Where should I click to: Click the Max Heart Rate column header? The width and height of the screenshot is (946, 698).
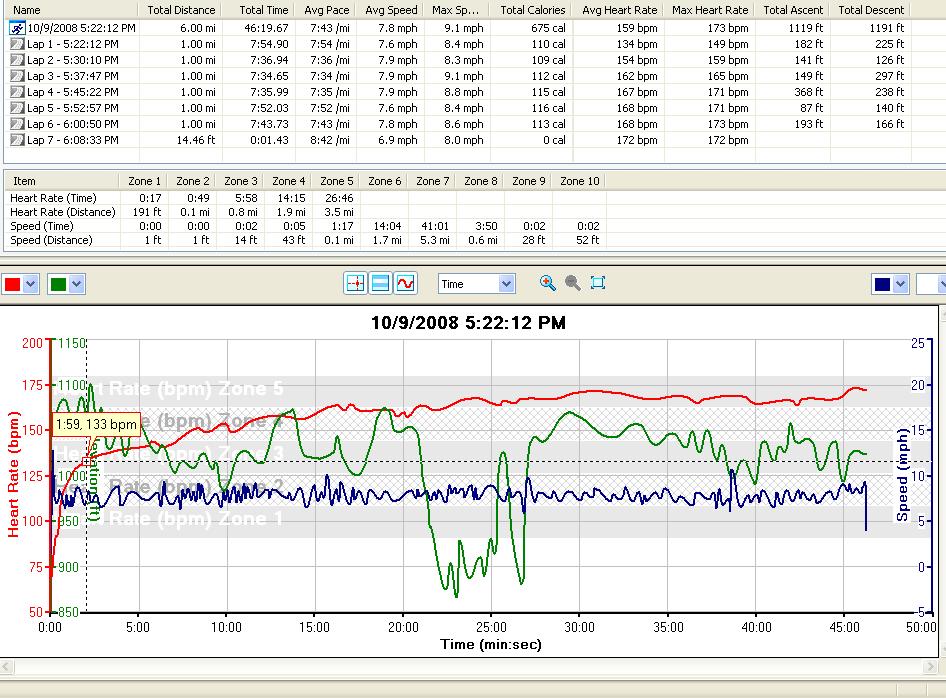(710, 10)
